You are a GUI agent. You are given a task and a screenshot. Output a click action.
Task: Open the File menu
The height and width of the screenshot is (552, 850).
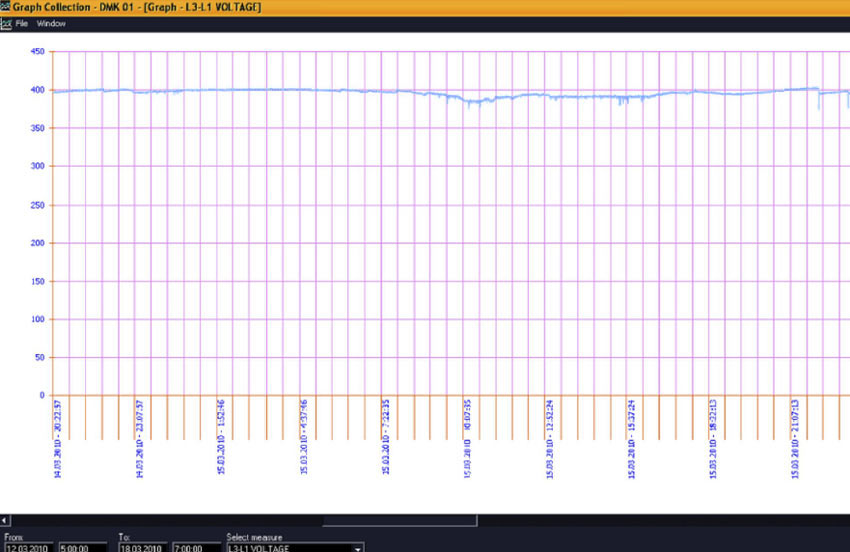pyautogui.click(x=22, y=23)
